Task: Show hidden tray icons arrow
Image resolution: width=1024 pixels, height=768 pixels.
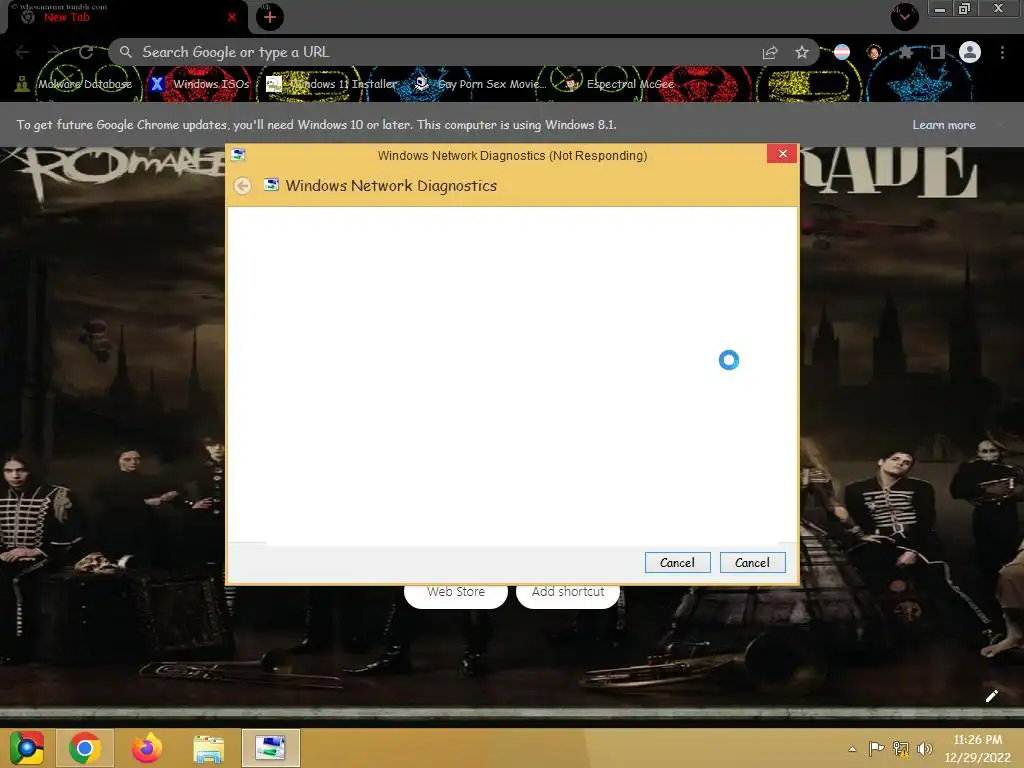Action: pyautogui.click(x=852, y=749)
